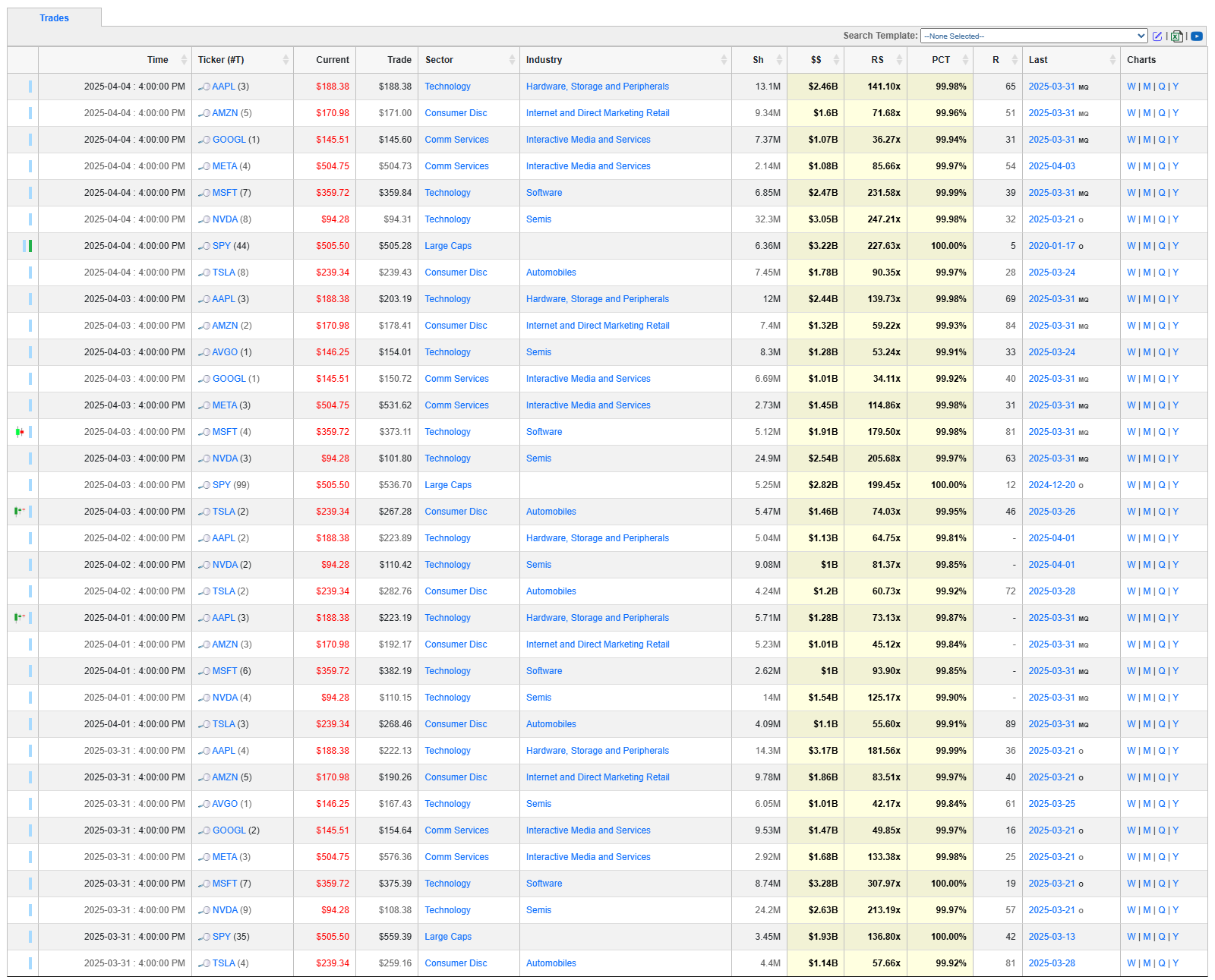
Task: Click magnifier icon beside SPY (44)
Action: pos(204,247)
